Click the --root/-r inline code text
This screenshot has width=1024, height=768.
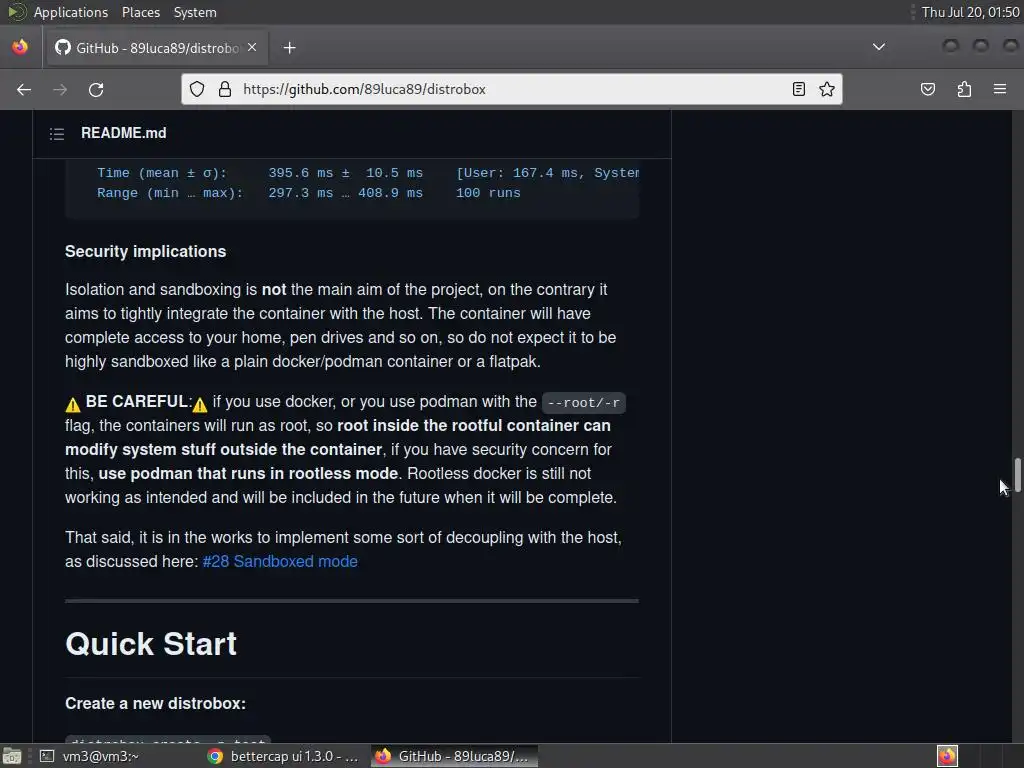click(x=584, y=403)
